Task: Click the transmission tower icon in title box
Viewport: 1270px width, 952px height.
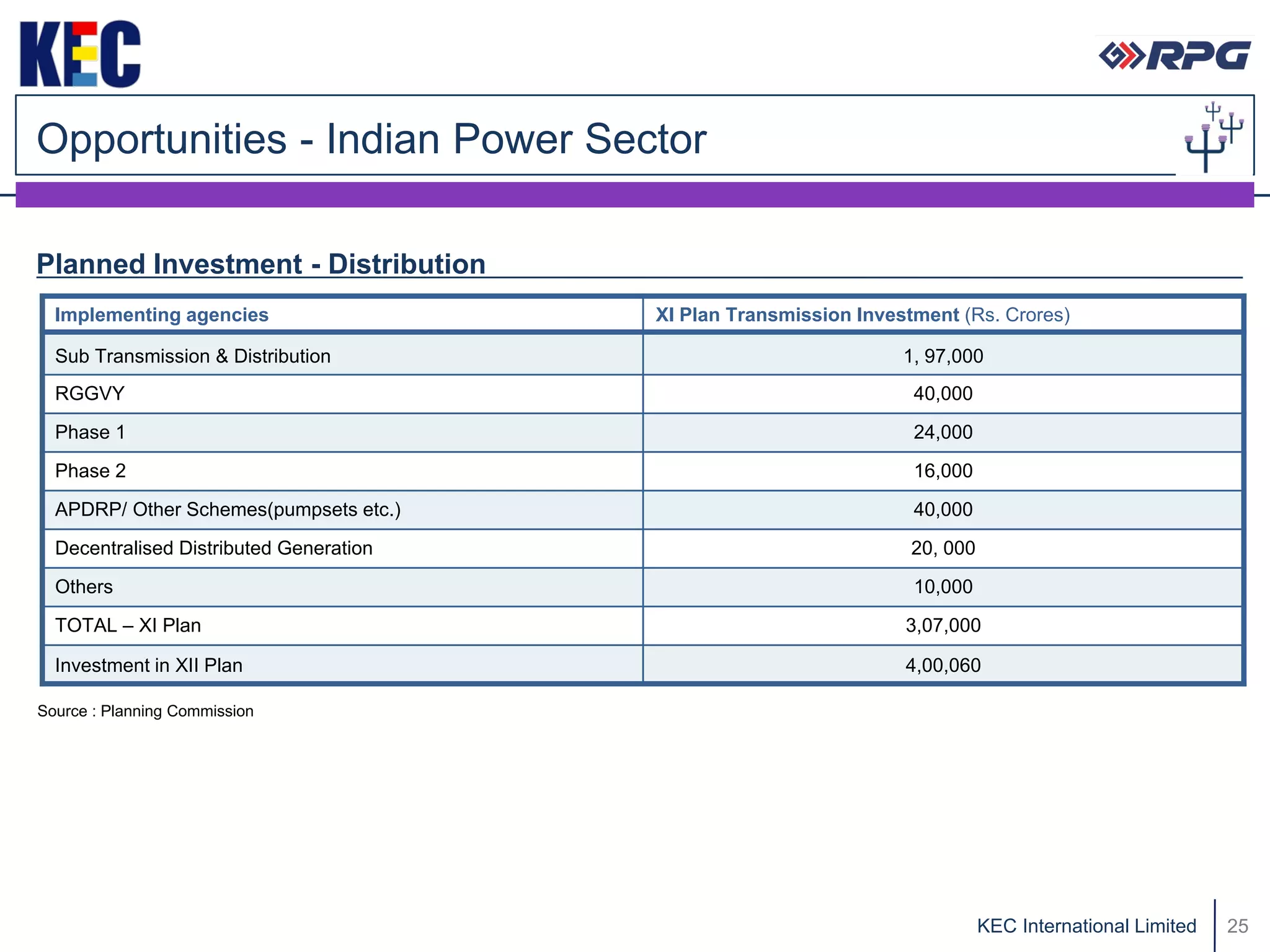Action: pos(1214,138)
